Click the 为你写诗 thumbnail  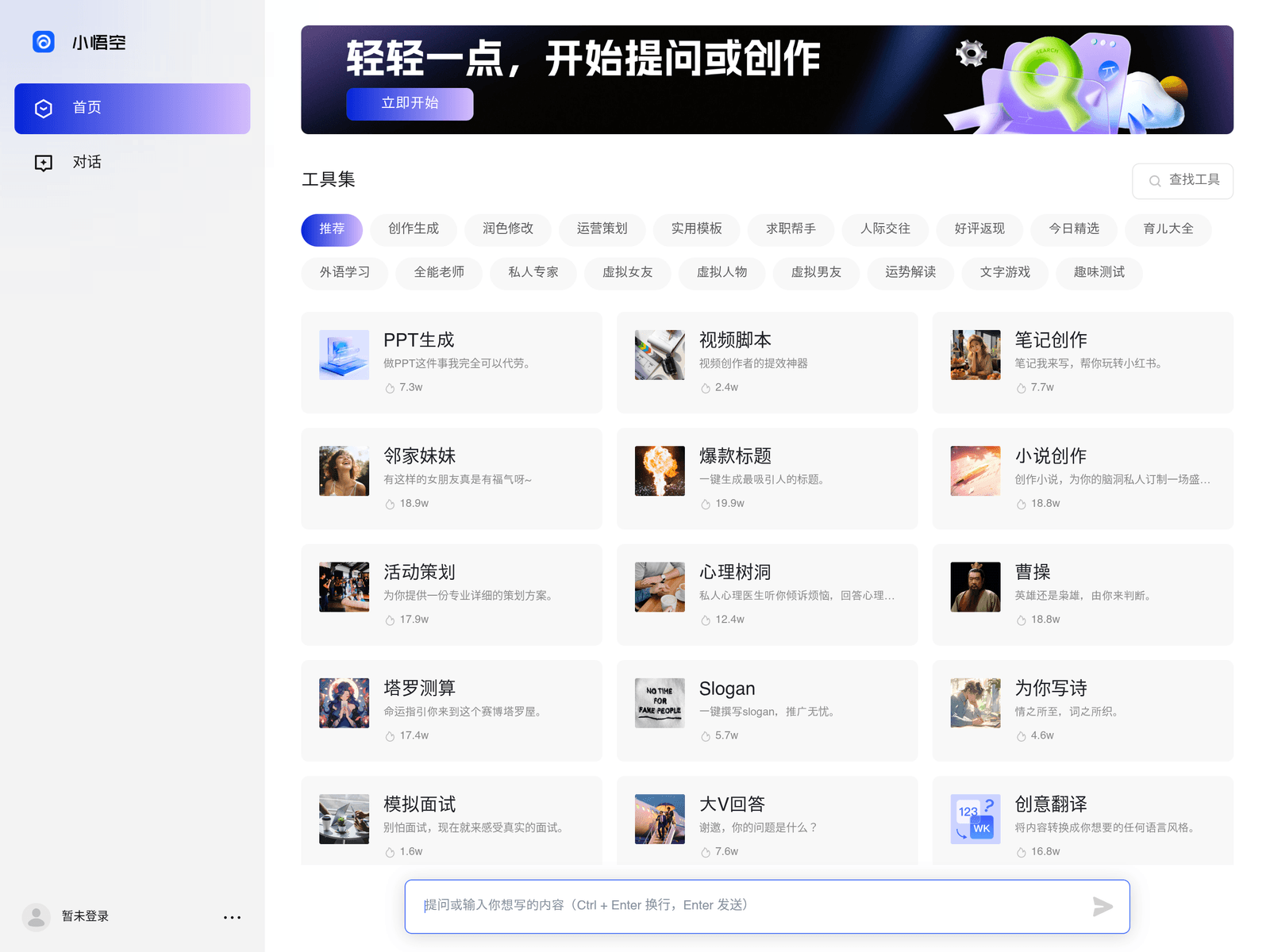point(976,704)
